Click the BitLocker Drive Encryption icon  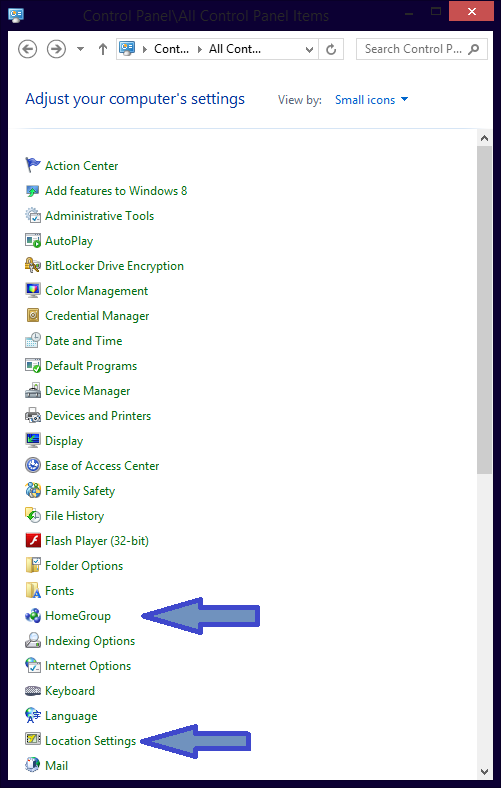[33, 265]
